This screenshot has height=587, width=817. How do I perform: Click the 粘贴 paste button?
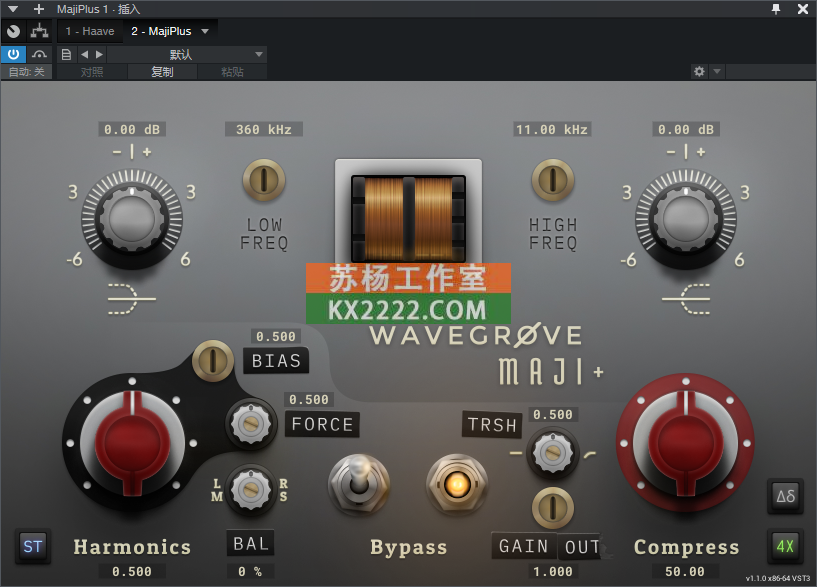(x=232, y=72)
